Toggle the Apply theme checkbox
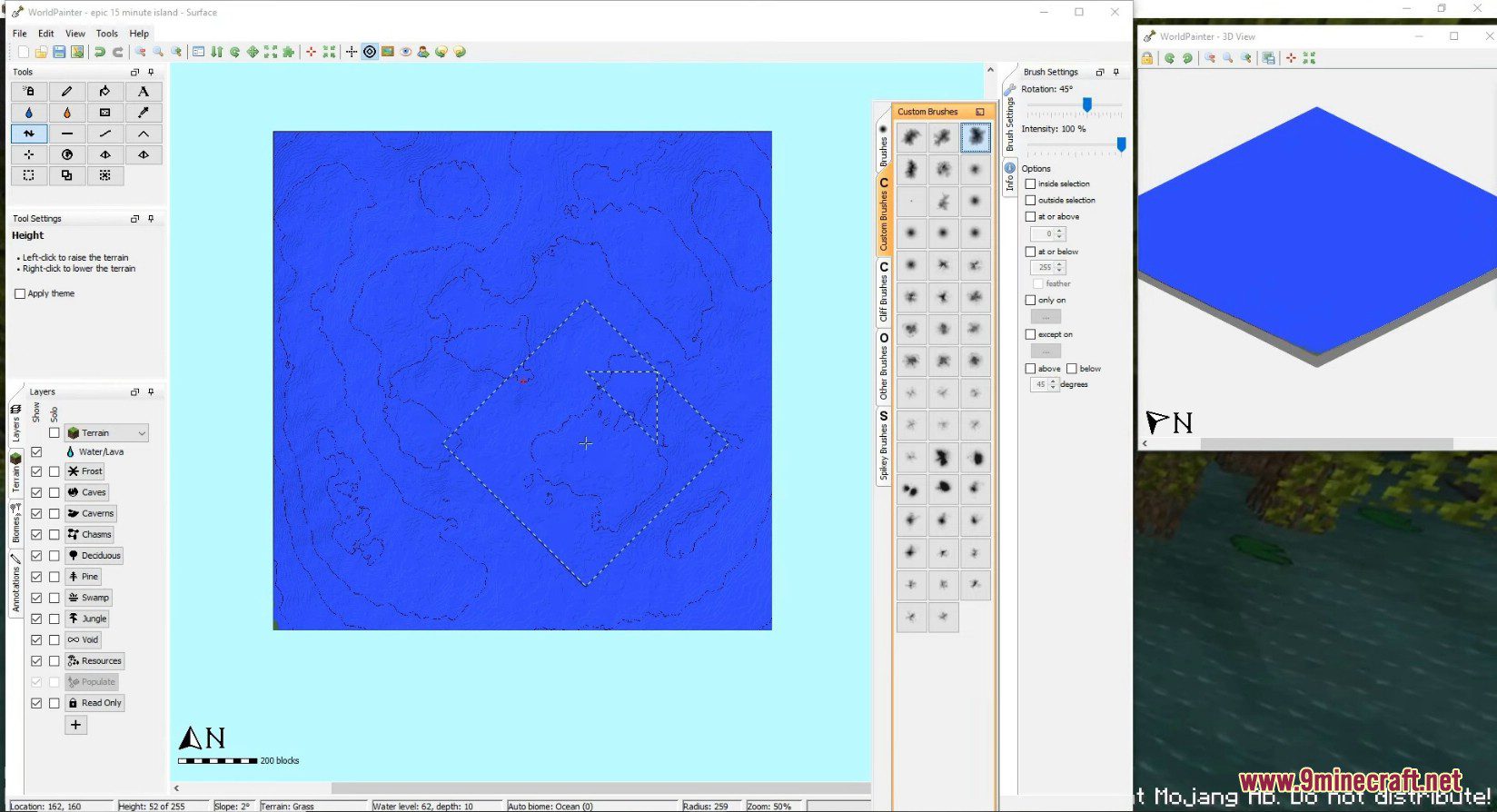The image size is (1497, 812). tap(20, 294)
